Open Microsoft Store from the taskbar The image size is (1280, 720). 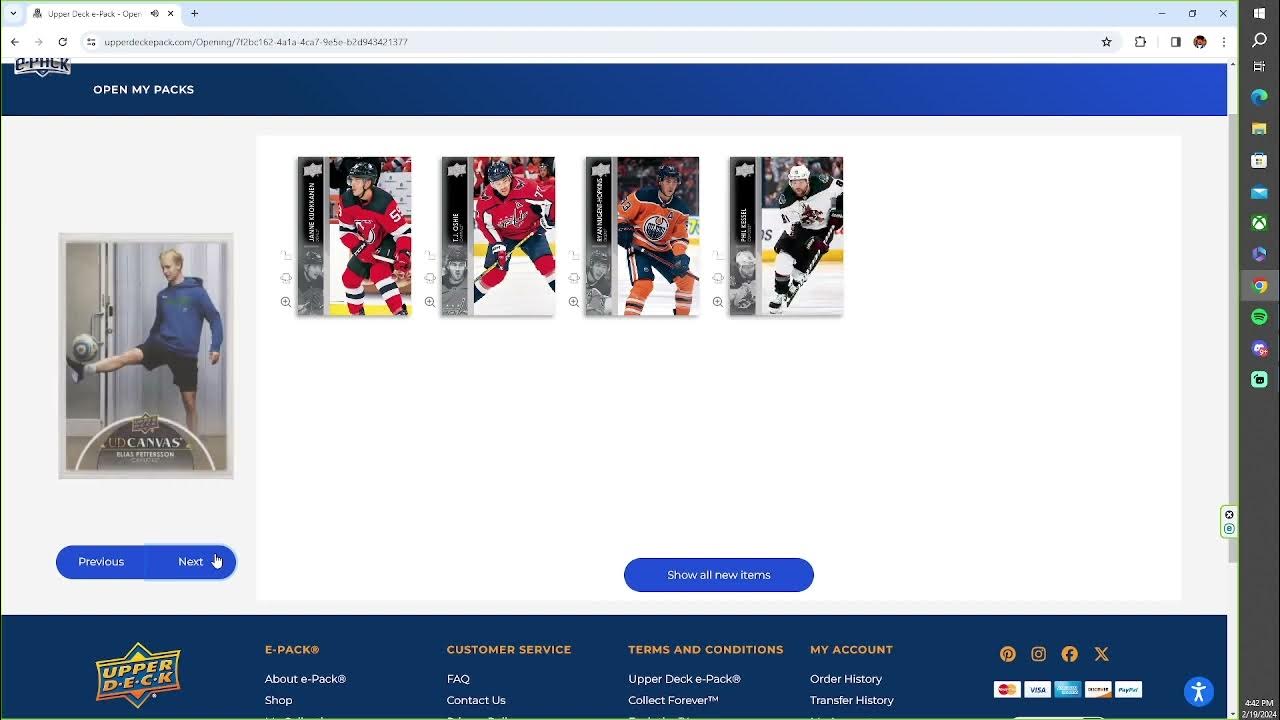(1259, 160)
